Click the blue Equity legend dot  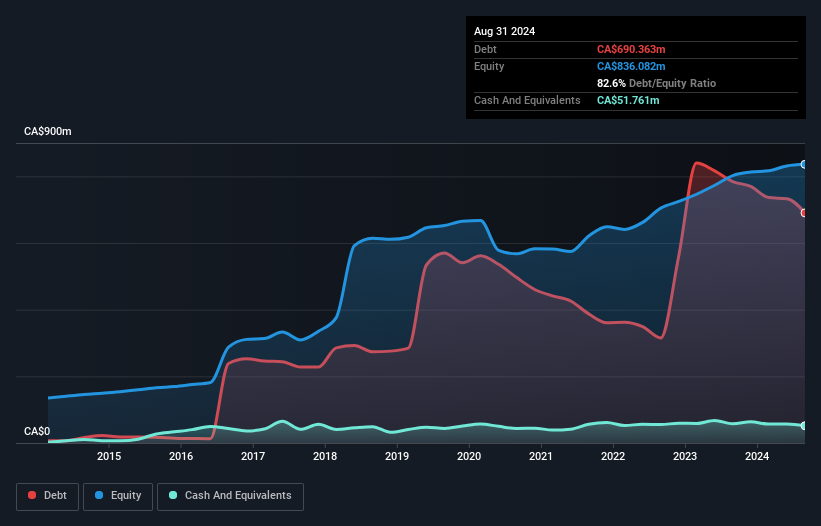(99, 495)
